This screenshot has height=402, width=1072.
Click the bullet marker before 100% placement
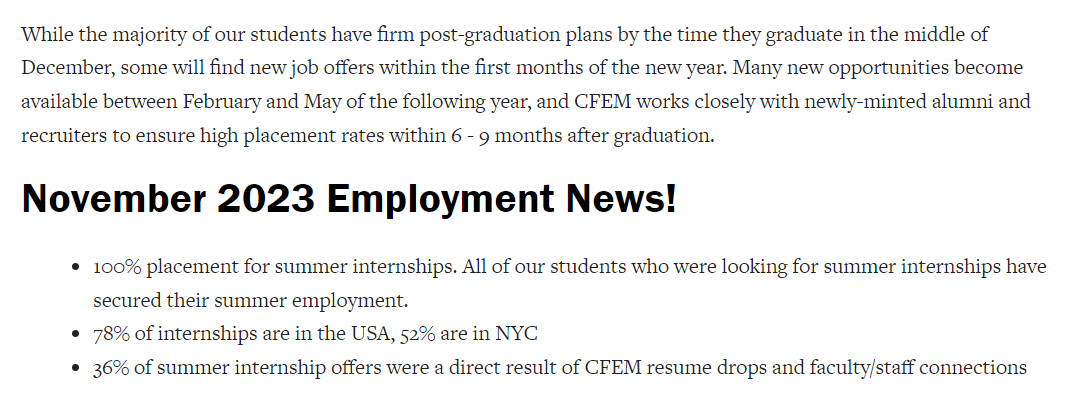76,267
